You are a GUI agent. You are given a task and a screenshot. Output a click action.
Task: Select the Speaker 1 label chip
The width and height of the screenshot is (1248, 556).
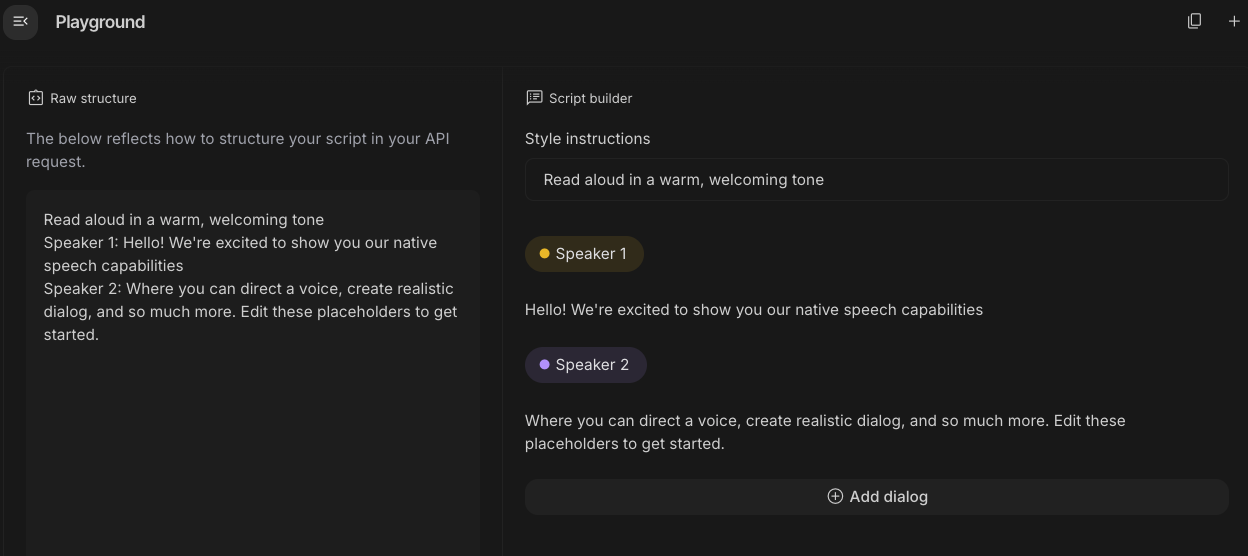(590, 254)
